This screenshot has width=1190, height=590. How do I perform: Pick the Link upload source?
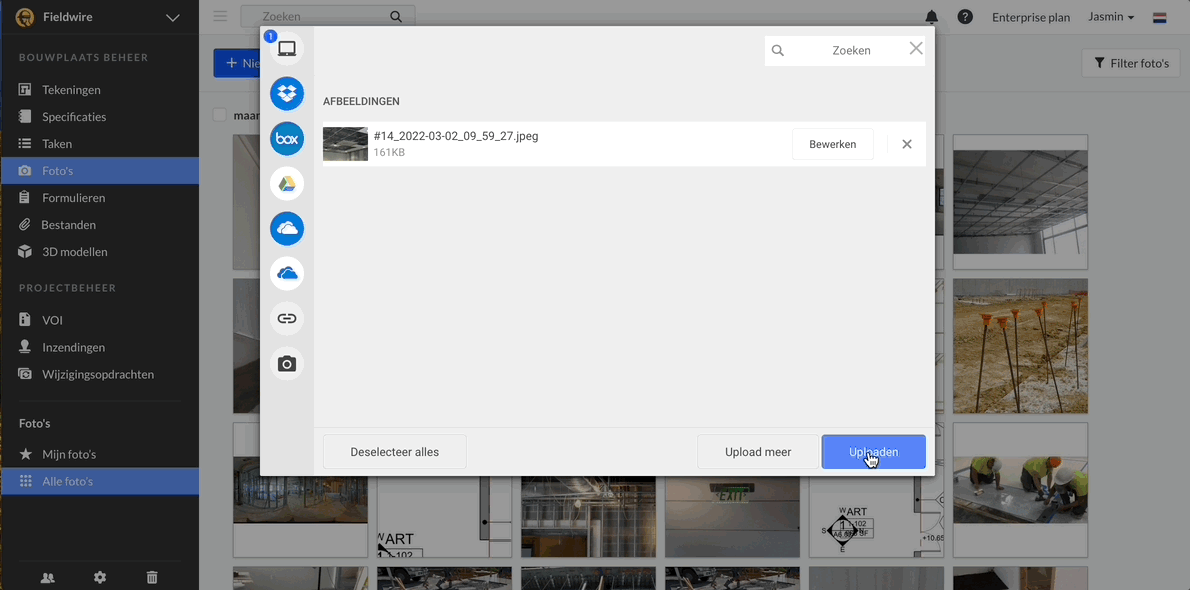pyautogui.click(x=287, y=318)
